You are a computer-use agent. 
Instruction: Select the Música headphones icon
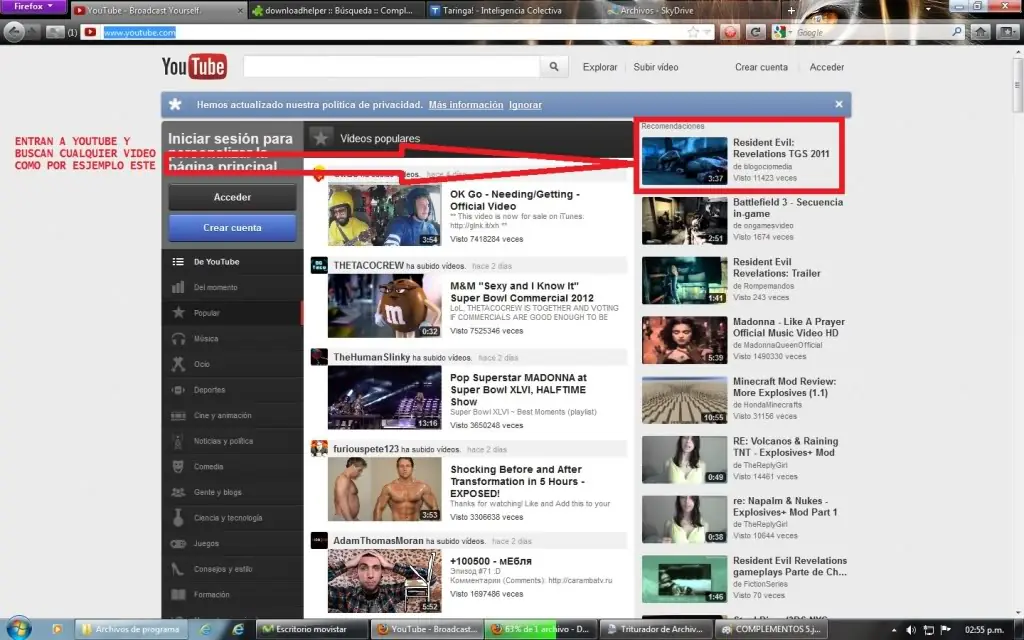178,339
